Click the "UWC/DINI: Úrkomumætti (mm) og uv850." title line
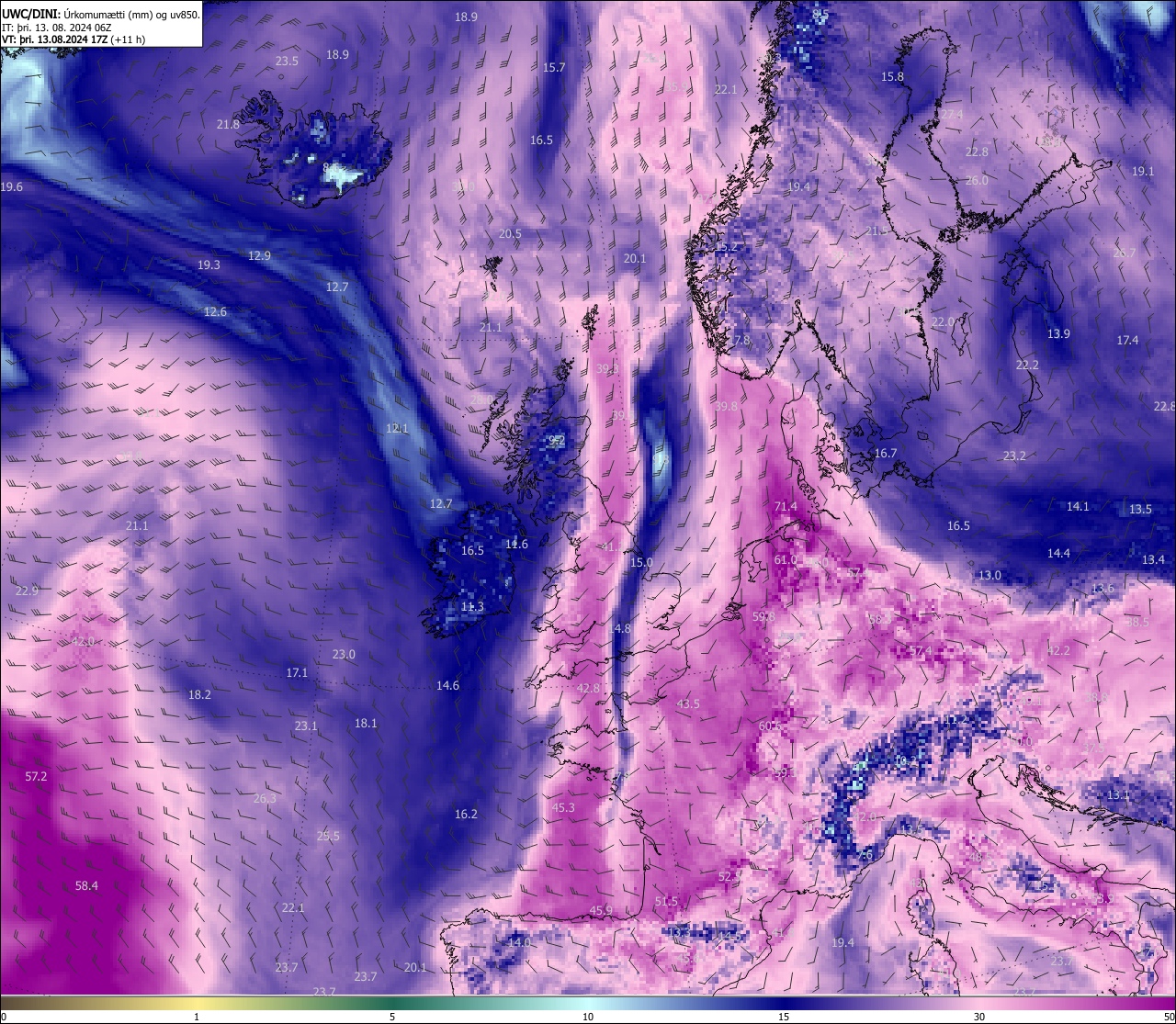 pyautogui.click(x=101, y=15)
